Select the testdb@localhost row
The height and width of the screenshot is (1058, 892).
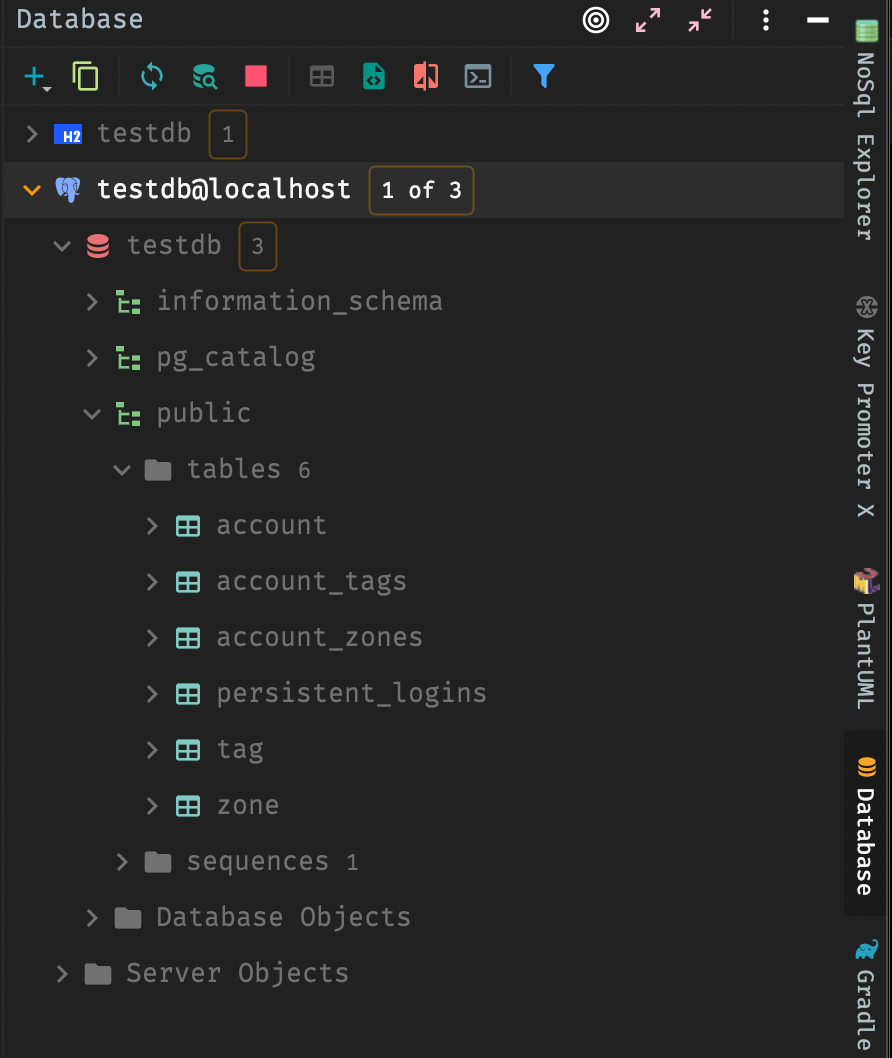[x=424, y=190]
